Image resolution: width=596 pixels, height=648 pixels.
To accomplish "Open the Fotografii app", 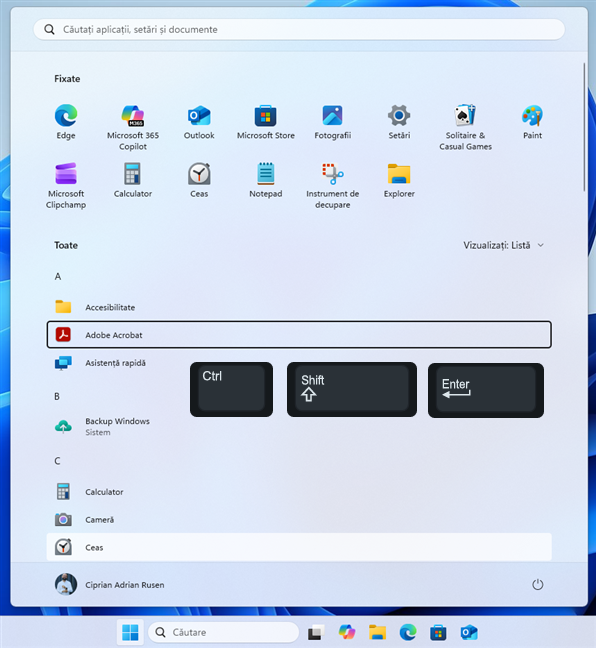I will point(332,122).
